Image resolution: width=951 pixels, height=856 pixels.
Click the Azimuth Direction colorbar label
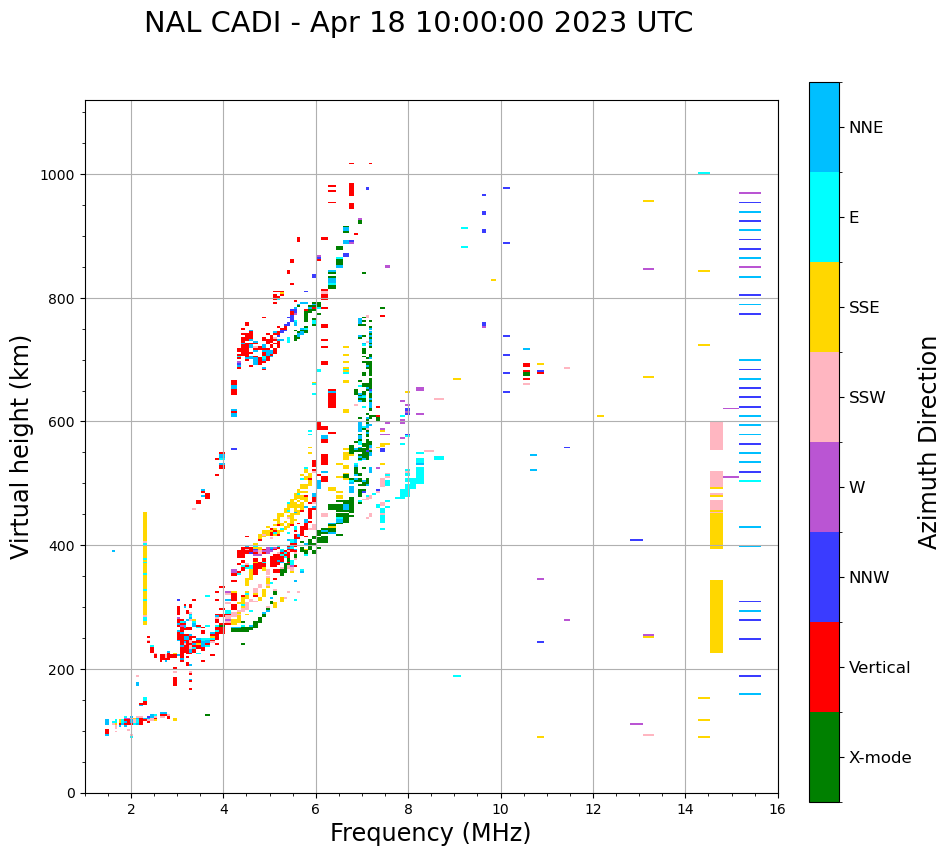pyautogui.click(x=929, y=442)
